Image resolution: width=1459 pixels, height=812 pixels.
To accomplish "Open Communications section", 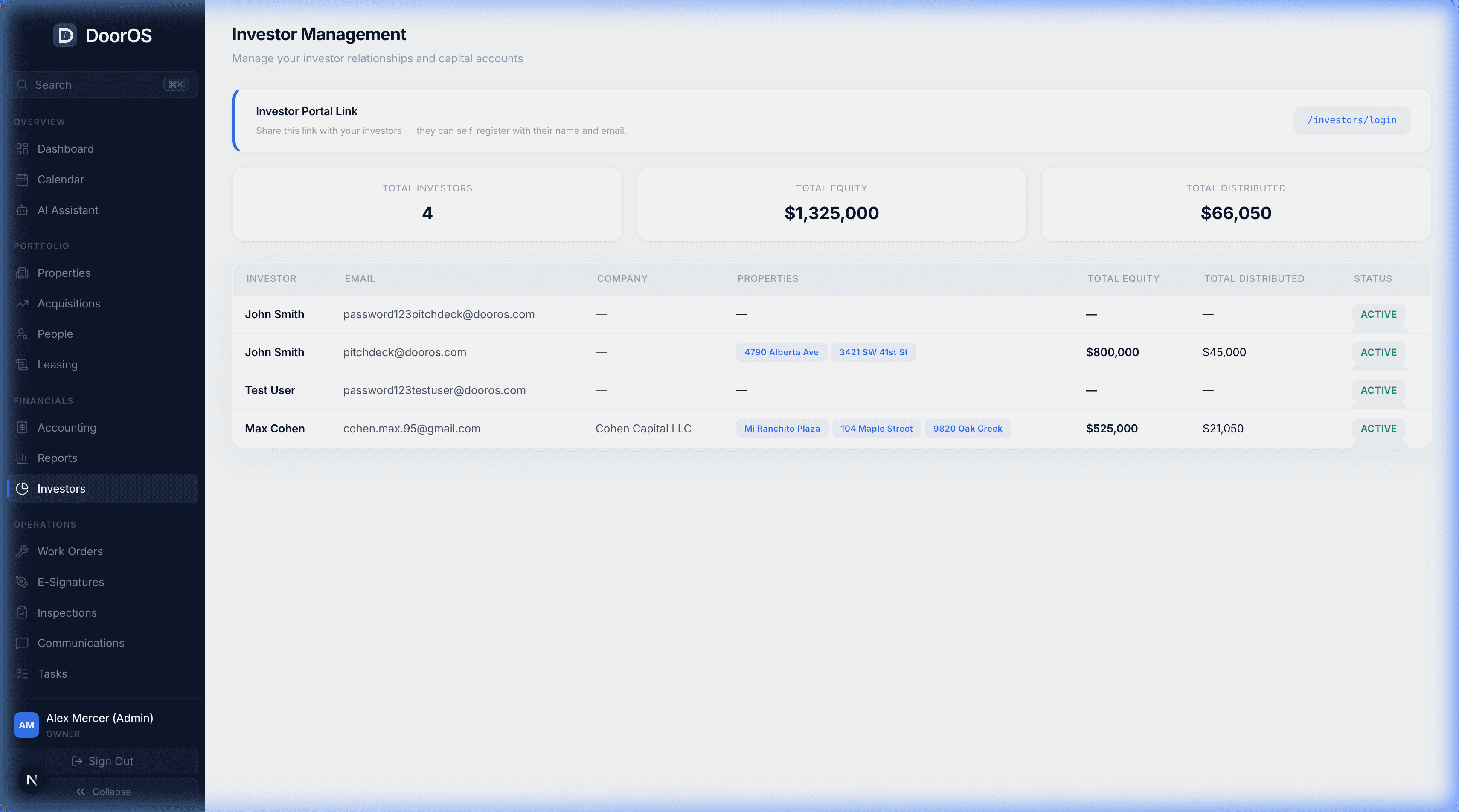I will point(102,643).
